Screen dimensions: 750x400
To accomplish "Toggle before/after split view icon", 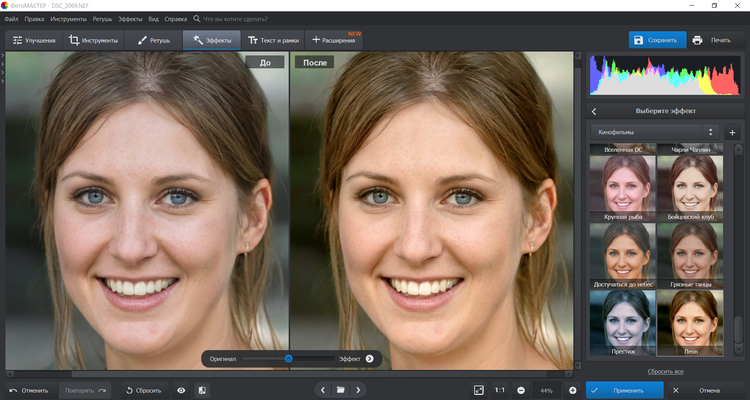I will click(202, 390).
